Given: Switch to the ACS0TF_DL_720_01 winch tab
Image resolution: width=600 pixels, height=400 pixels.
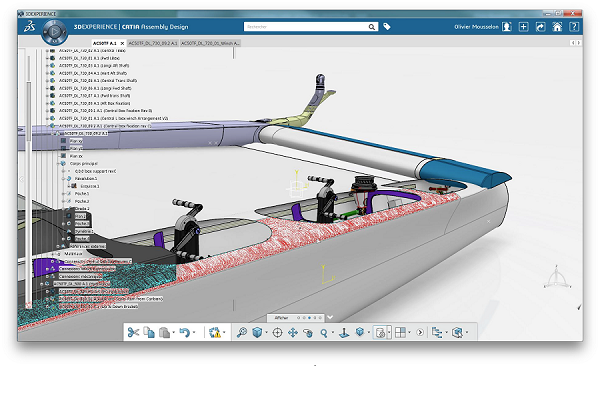Looking at the screenshot, I should click(x=210, y=43).
